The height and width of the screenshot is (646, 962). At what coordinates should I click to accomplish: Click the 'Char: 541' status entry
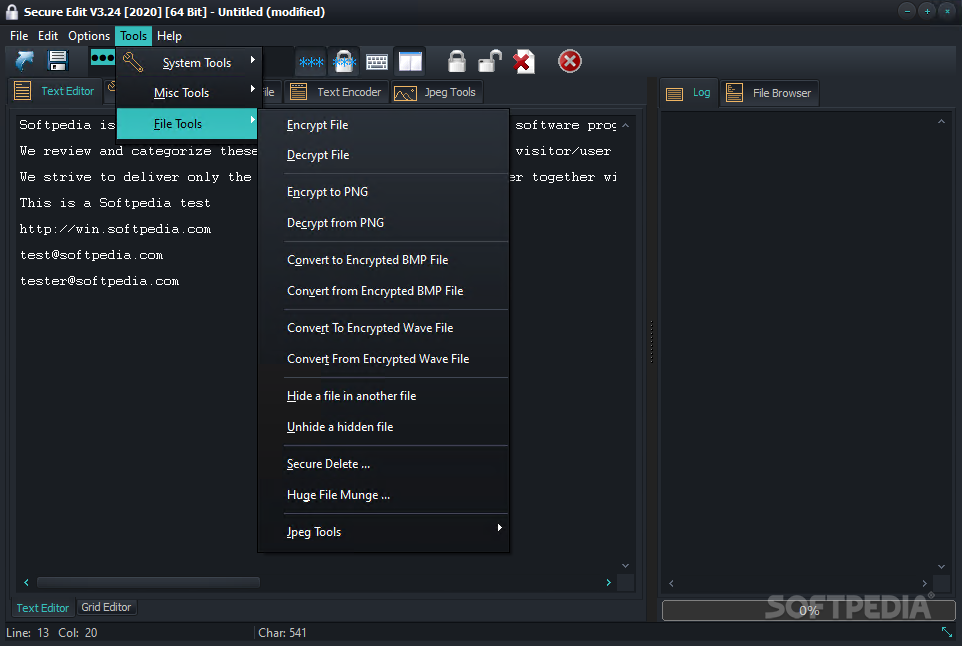coord(282,633)
